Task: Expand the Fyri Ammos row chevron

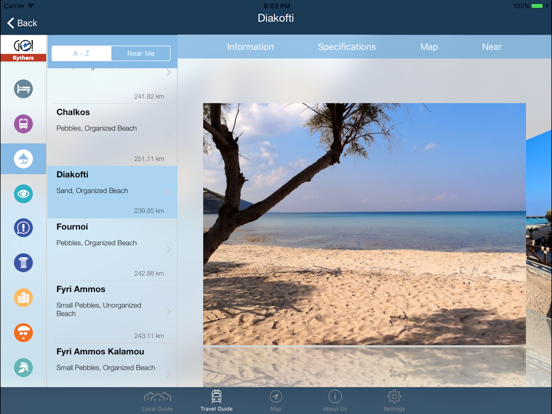Action: (x=169, y=312)
